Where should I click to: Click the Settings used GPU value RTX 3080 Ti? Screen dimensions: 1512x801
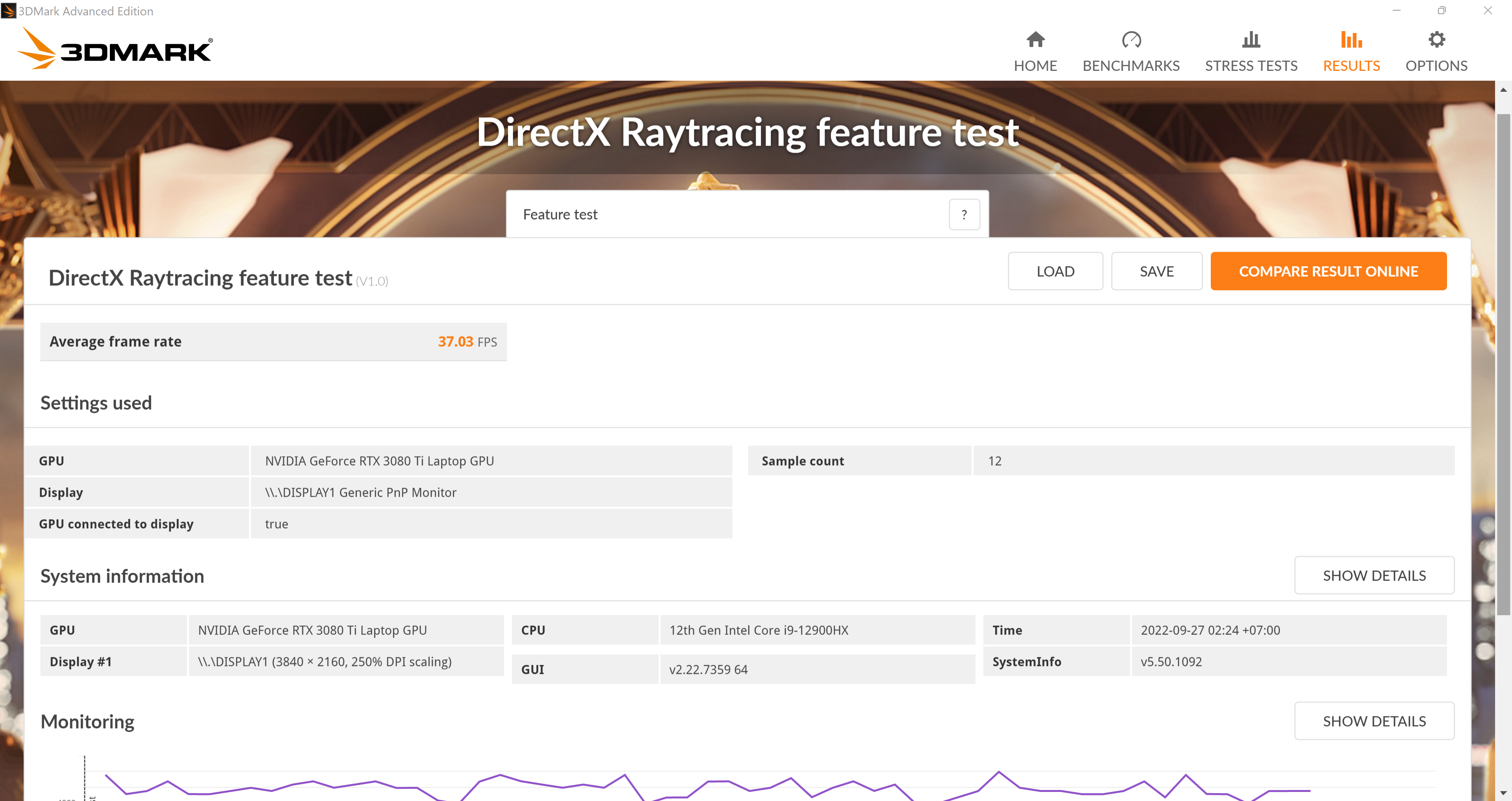[x=379, y=461]
